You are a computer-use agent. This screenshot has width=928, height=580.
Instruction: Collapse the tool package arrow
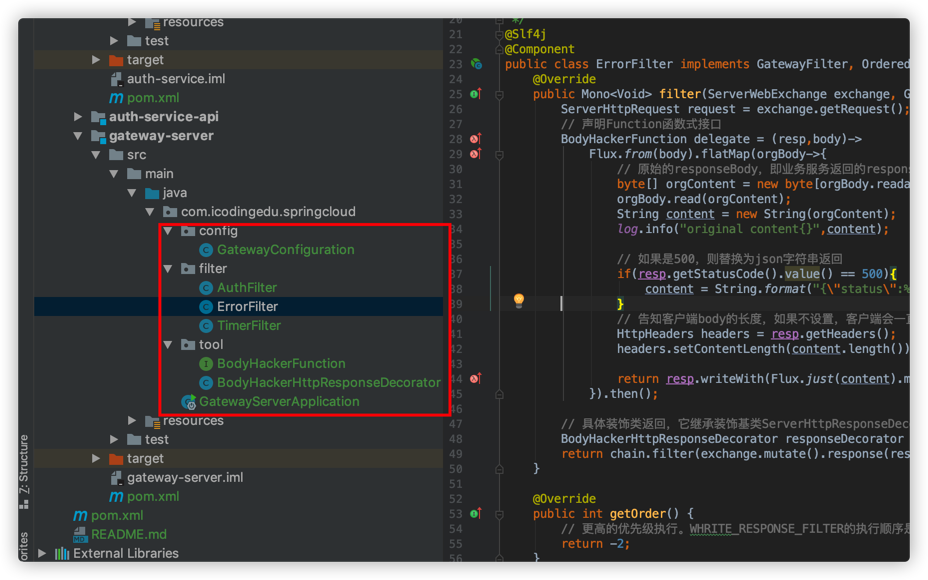coord(169,344)
